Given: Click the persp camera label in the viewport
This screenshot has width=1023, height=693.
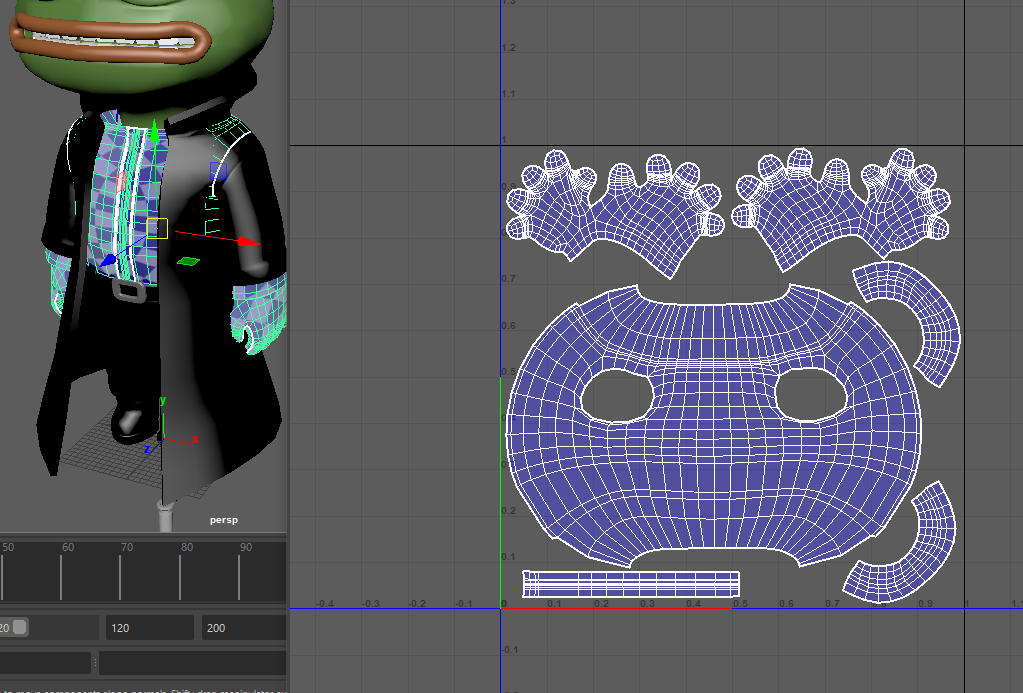Looking at the screenshot, I should click(x=224, y=520).
